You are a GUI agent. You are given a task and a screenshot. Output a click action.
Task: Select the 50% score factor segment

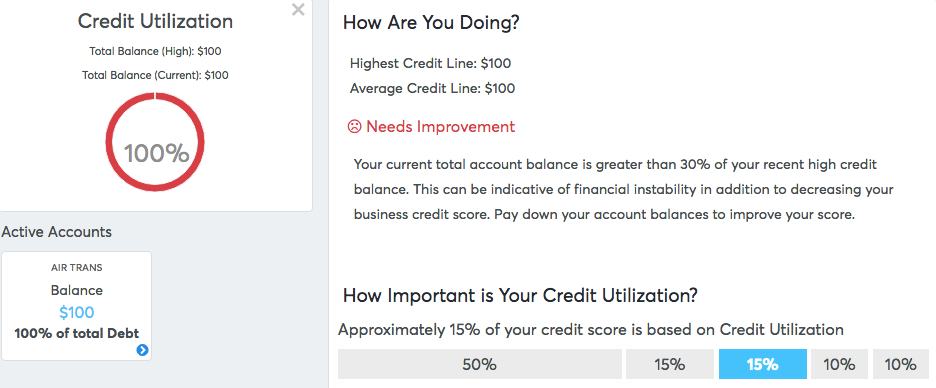479,364
